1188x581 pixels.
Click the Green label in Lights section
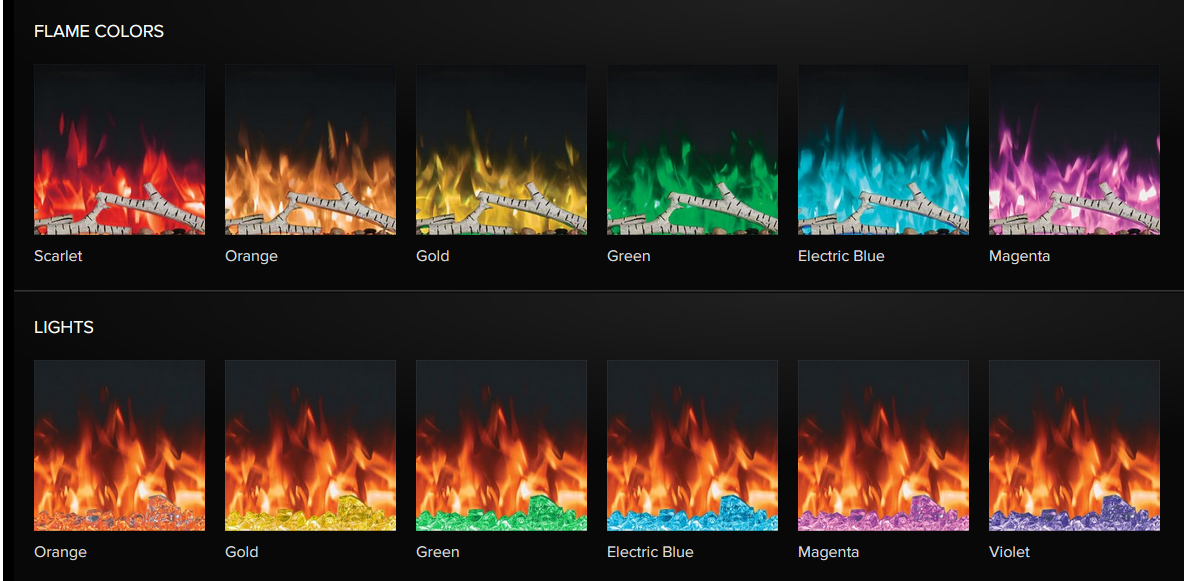[438, 552]
